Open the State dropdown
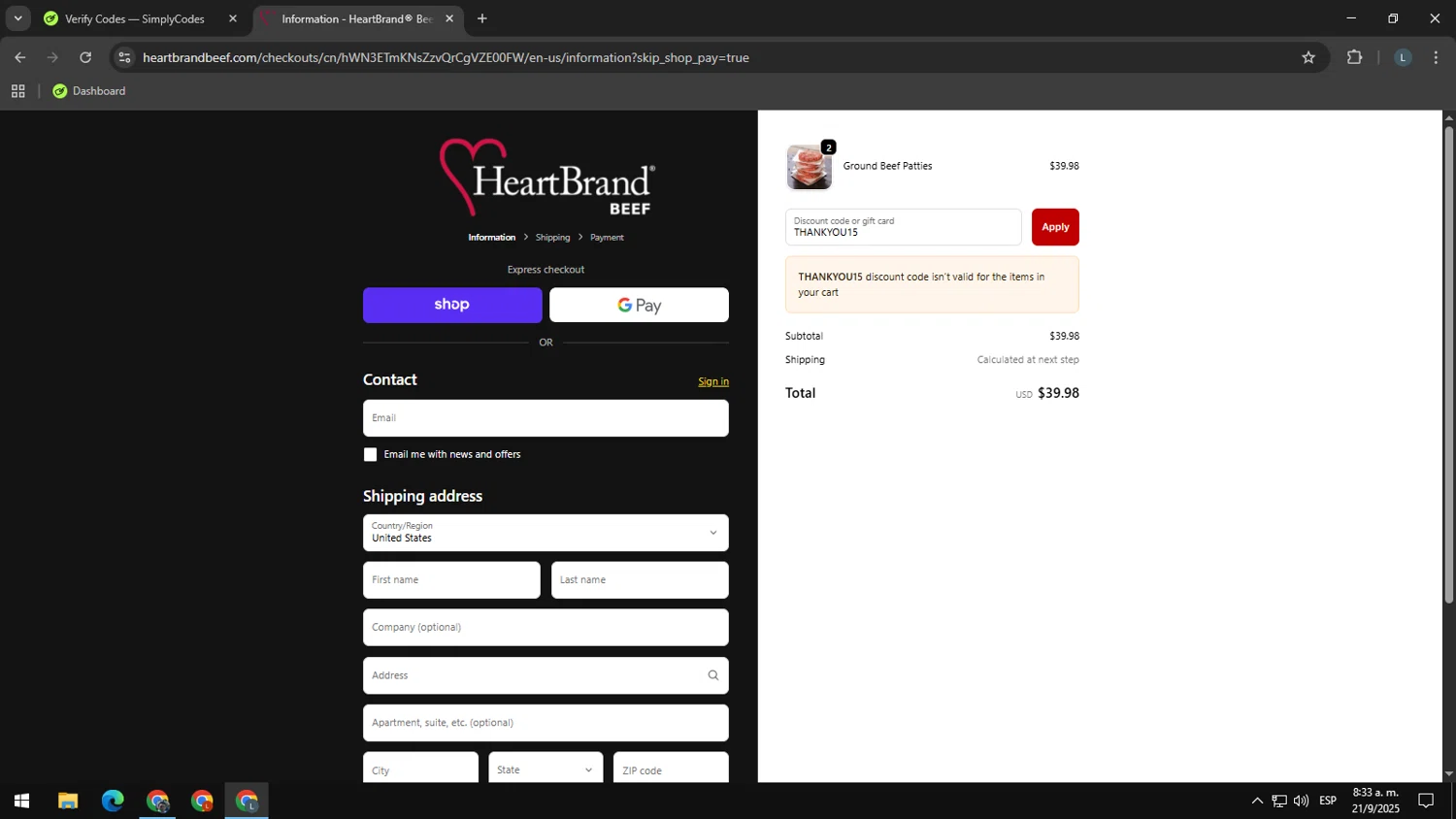1456x819 pixels. tap(546, 769)
